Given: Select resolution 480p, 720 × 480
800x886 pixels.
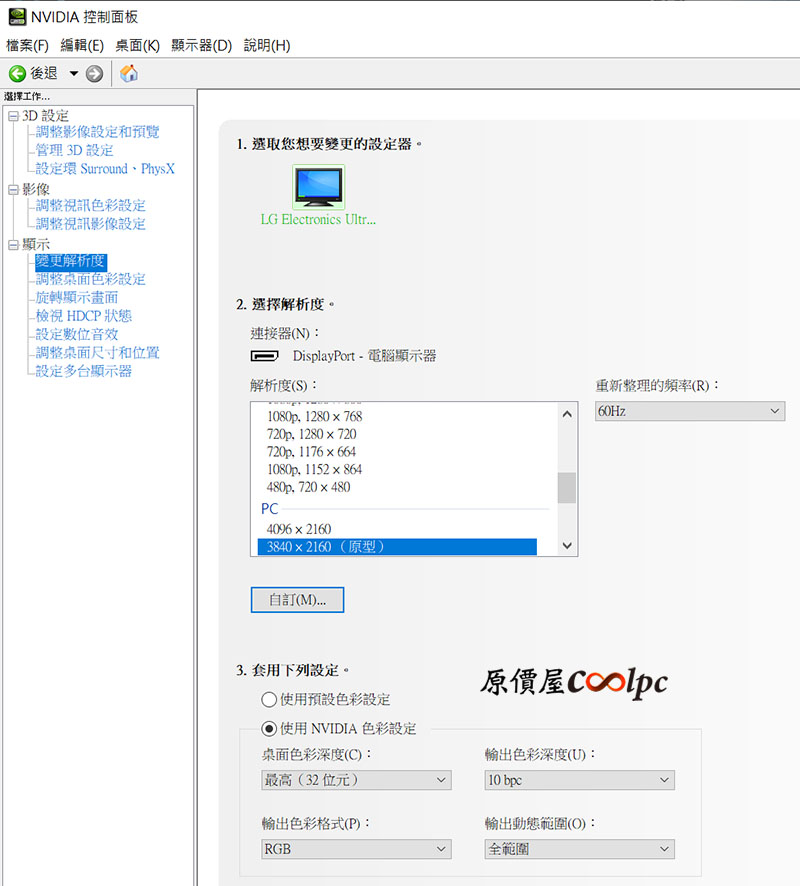Looking at the screenshot, I should (x=308, y=487).
